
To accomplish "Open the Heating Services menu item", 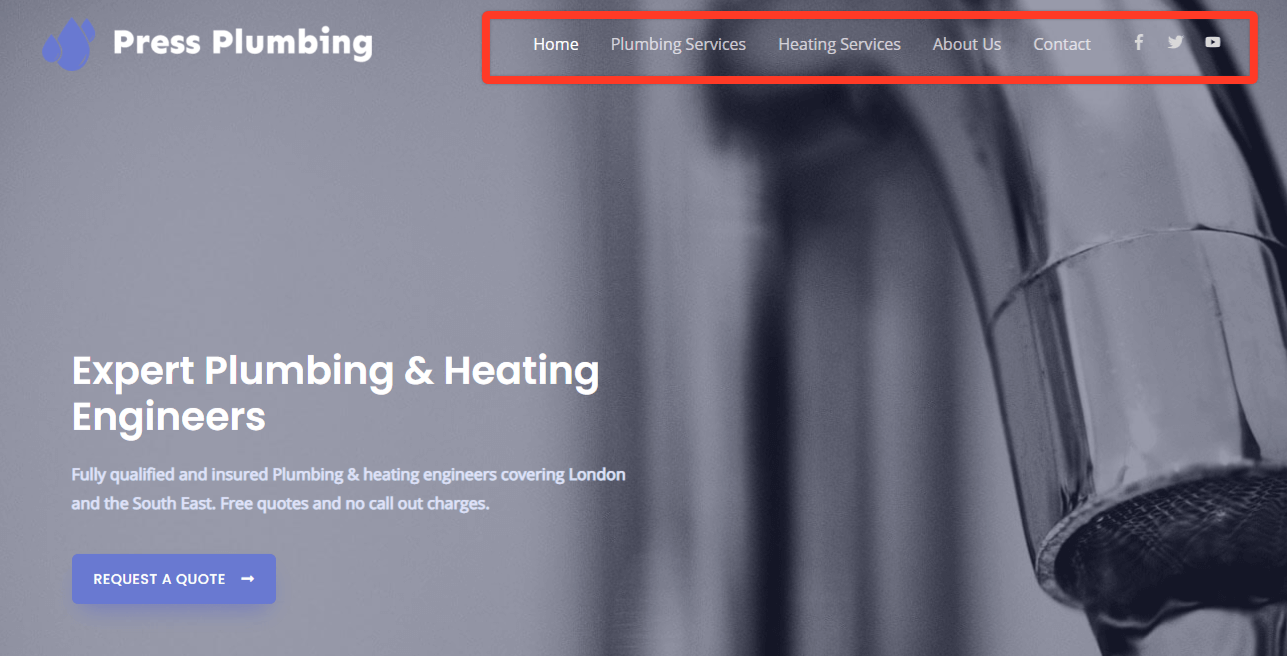I will (x=839, y=44).
